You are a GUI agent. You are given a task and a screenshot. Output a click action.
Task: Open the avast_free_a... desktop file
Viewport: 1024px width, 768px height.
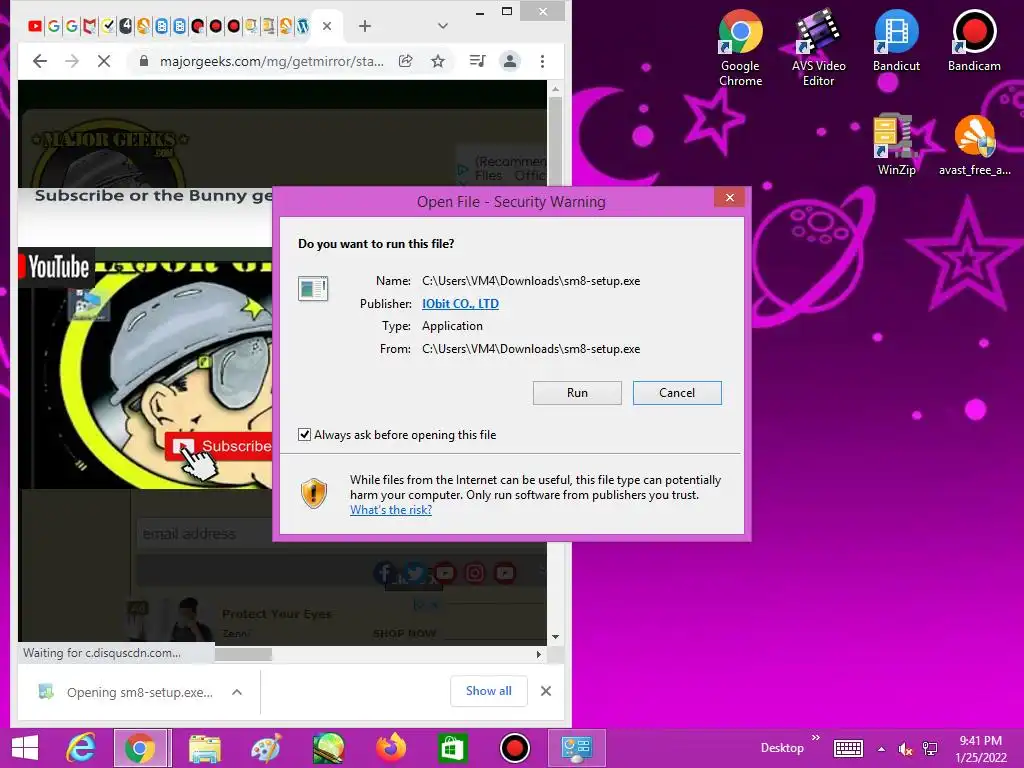pyautogui.click(x=974, y=144)
